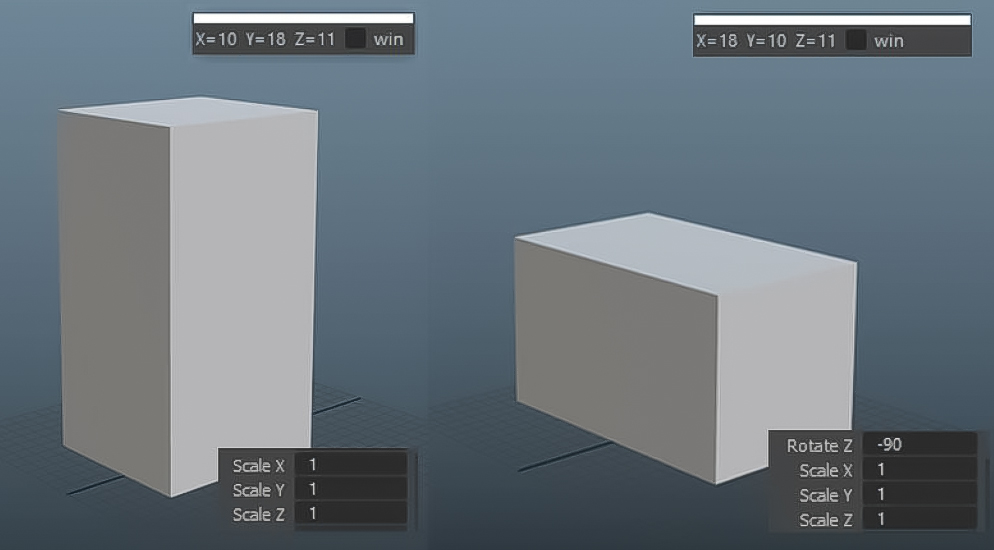Click the top face of the tall box
Viewport: 994px width, 550px height.
(190, 112)
